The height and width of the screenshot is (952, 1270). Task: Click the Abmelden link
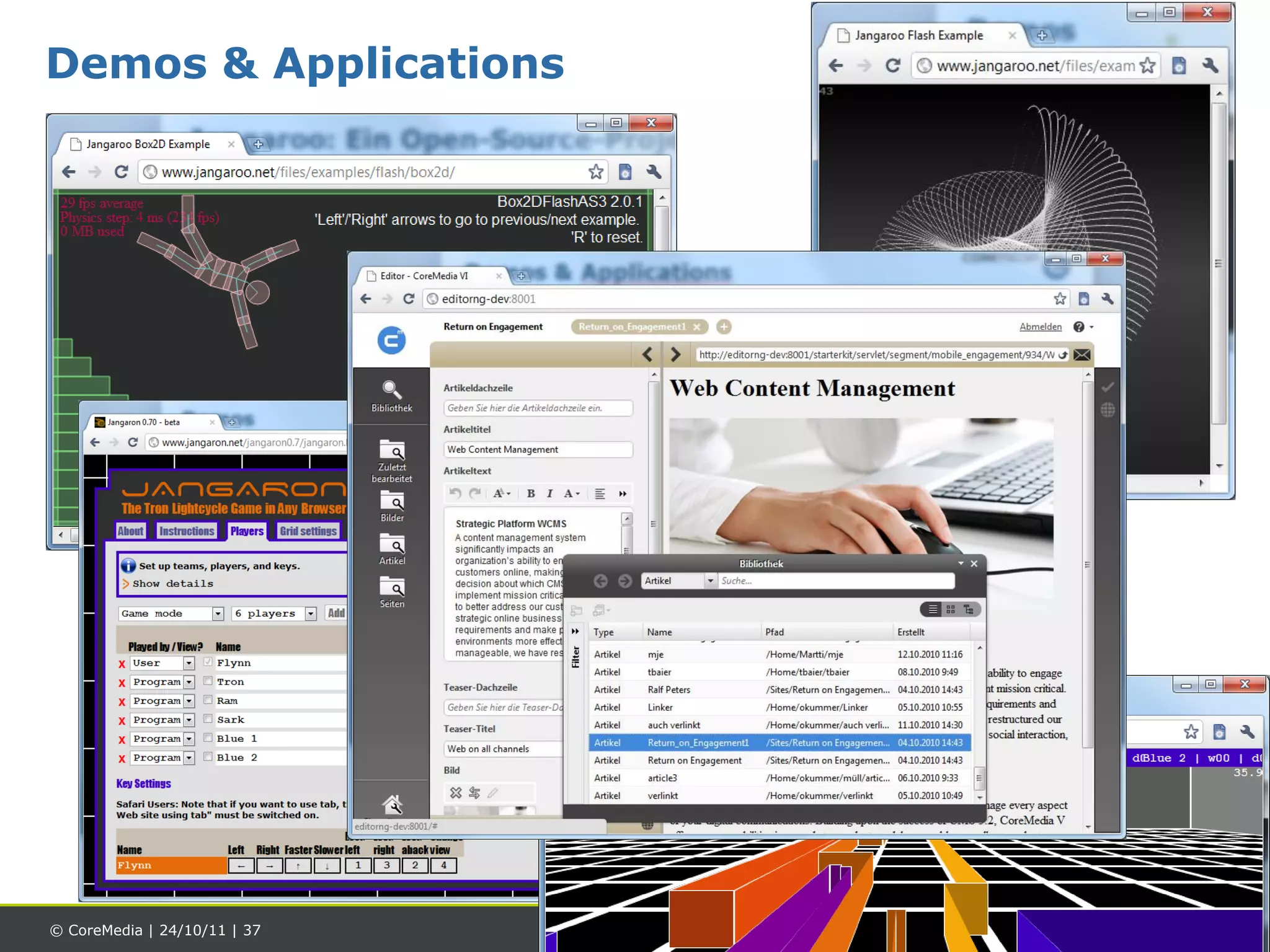coord(1040,327)
